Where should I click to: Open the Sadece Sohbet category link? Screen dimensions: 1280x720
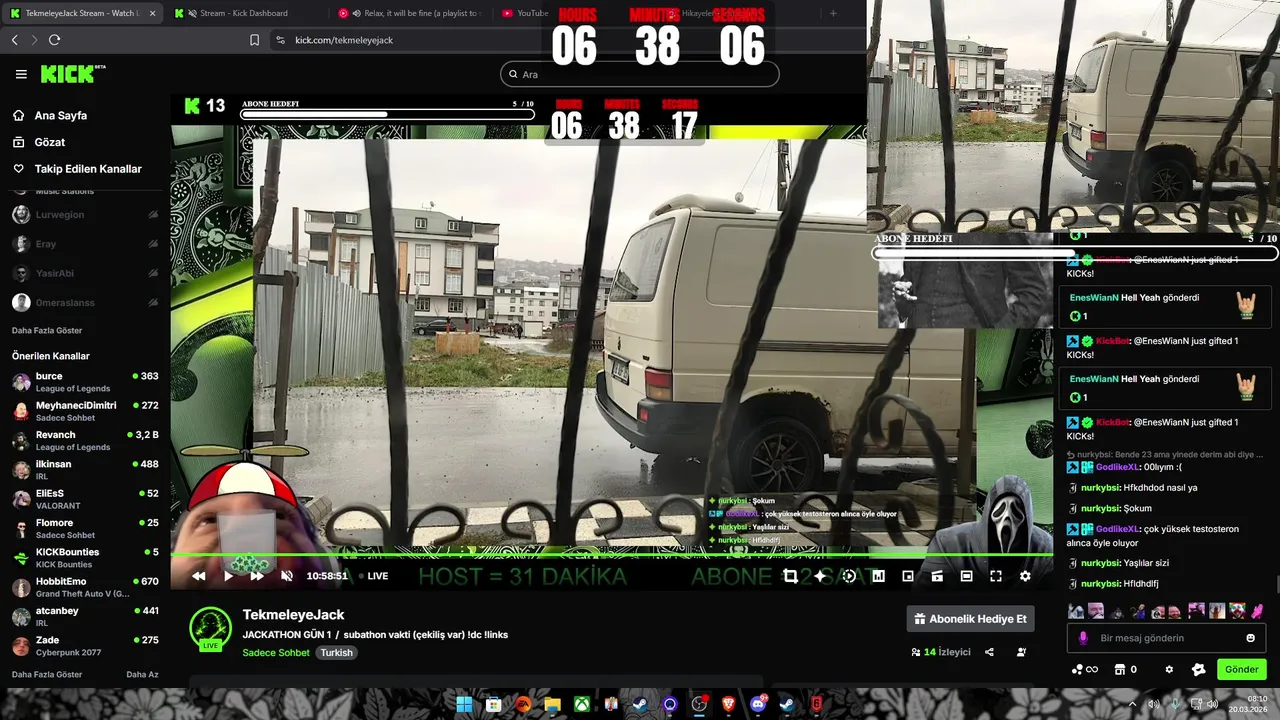[x=276, y=653]
